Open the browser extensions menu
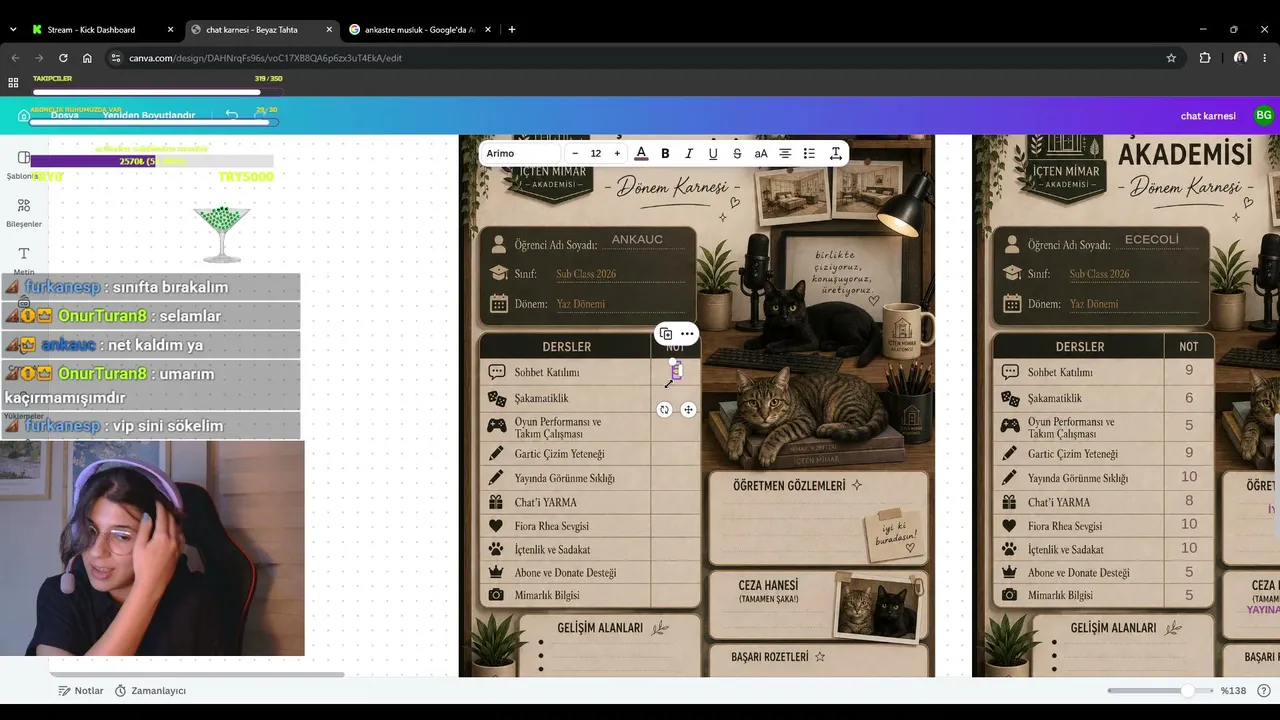Viewport: 1280px width, 720px height. point(1205,58)
